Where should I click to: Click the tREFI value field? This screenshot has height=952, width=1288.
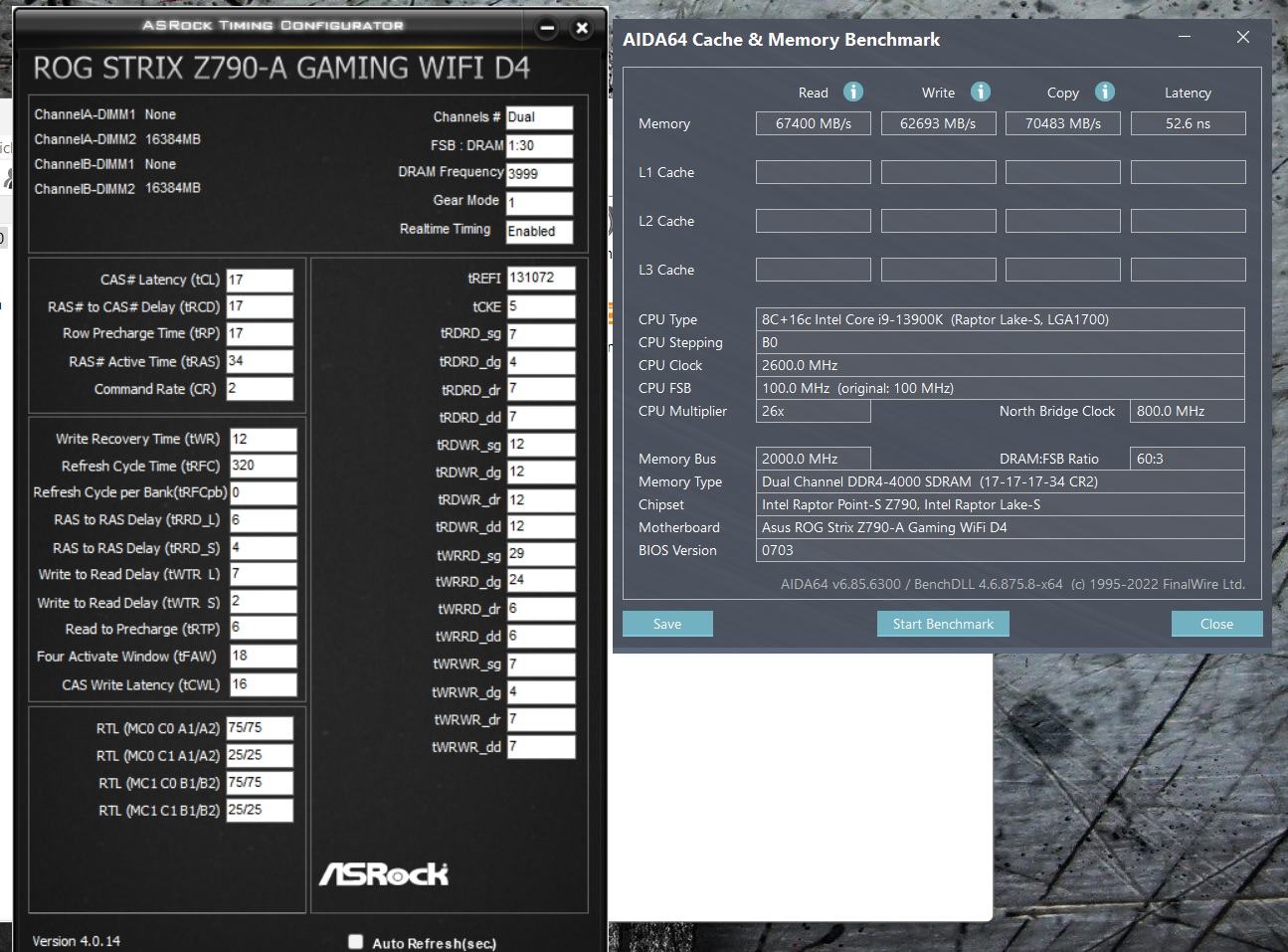click(541, 279)
